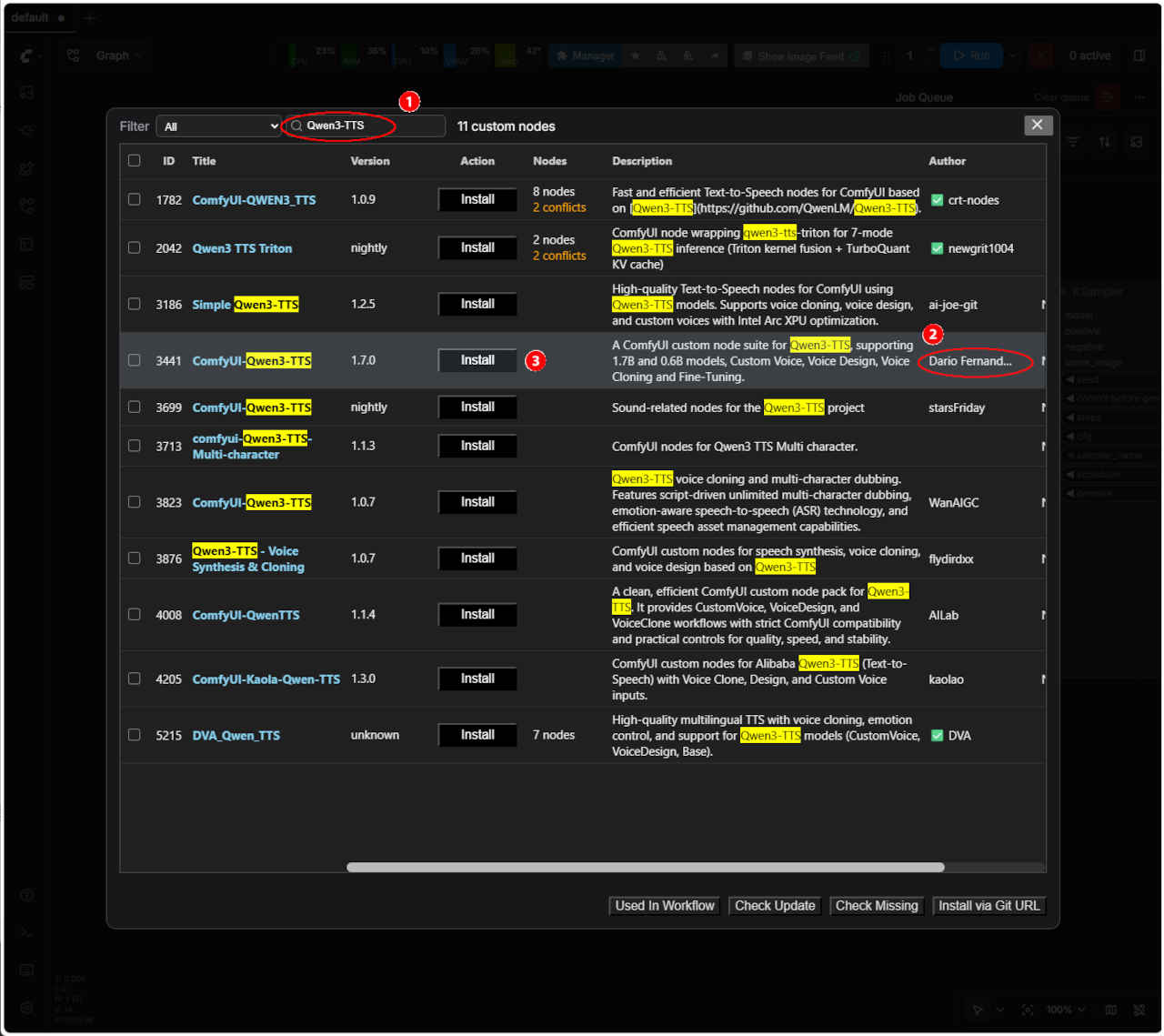This screenshot has height=1036, width=1164.
Task: Sort the table by the Author column header
Action: 947,161
